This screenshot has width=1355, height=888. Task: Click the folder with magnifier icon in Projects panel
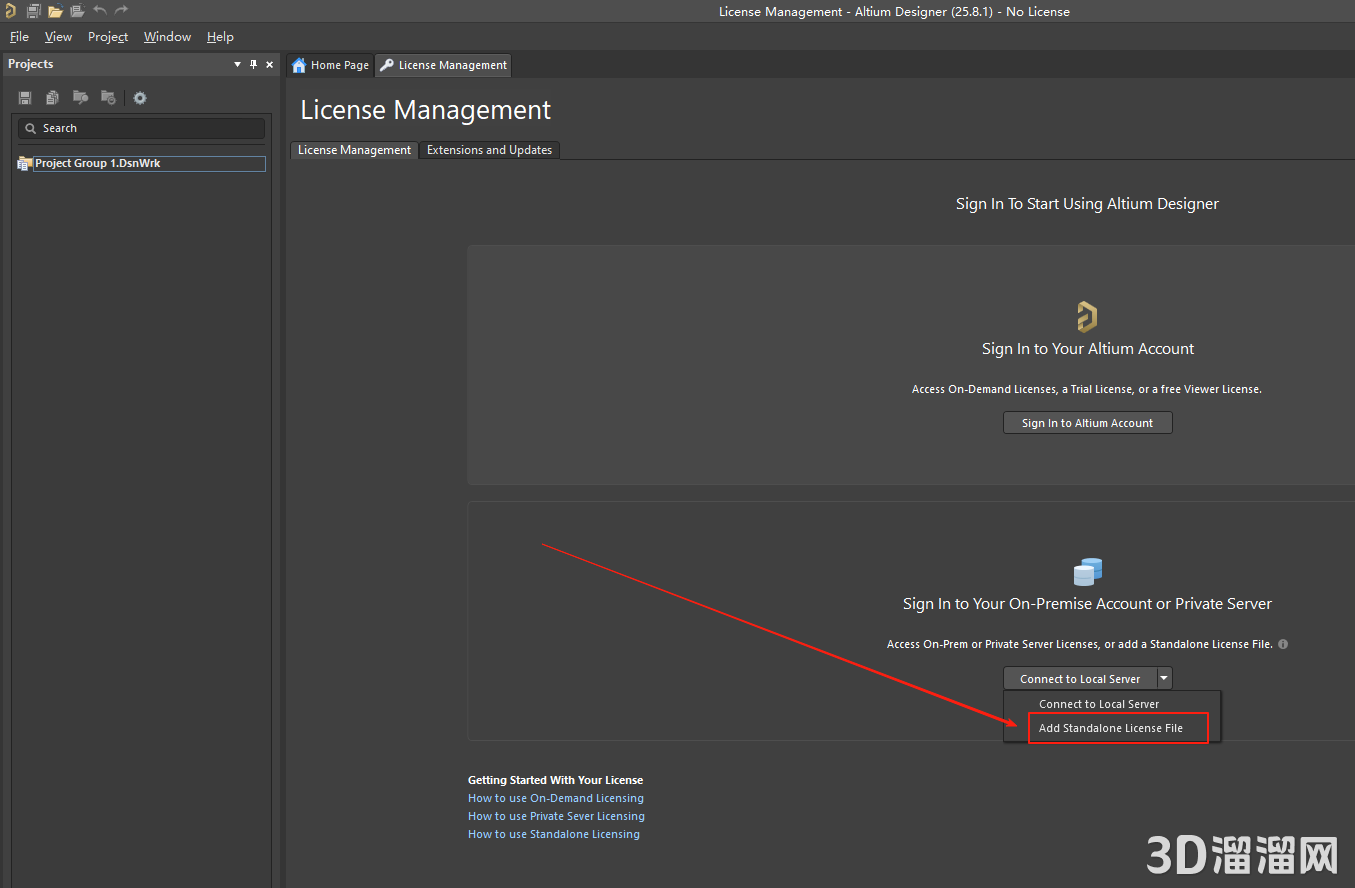tap(80, 98)
